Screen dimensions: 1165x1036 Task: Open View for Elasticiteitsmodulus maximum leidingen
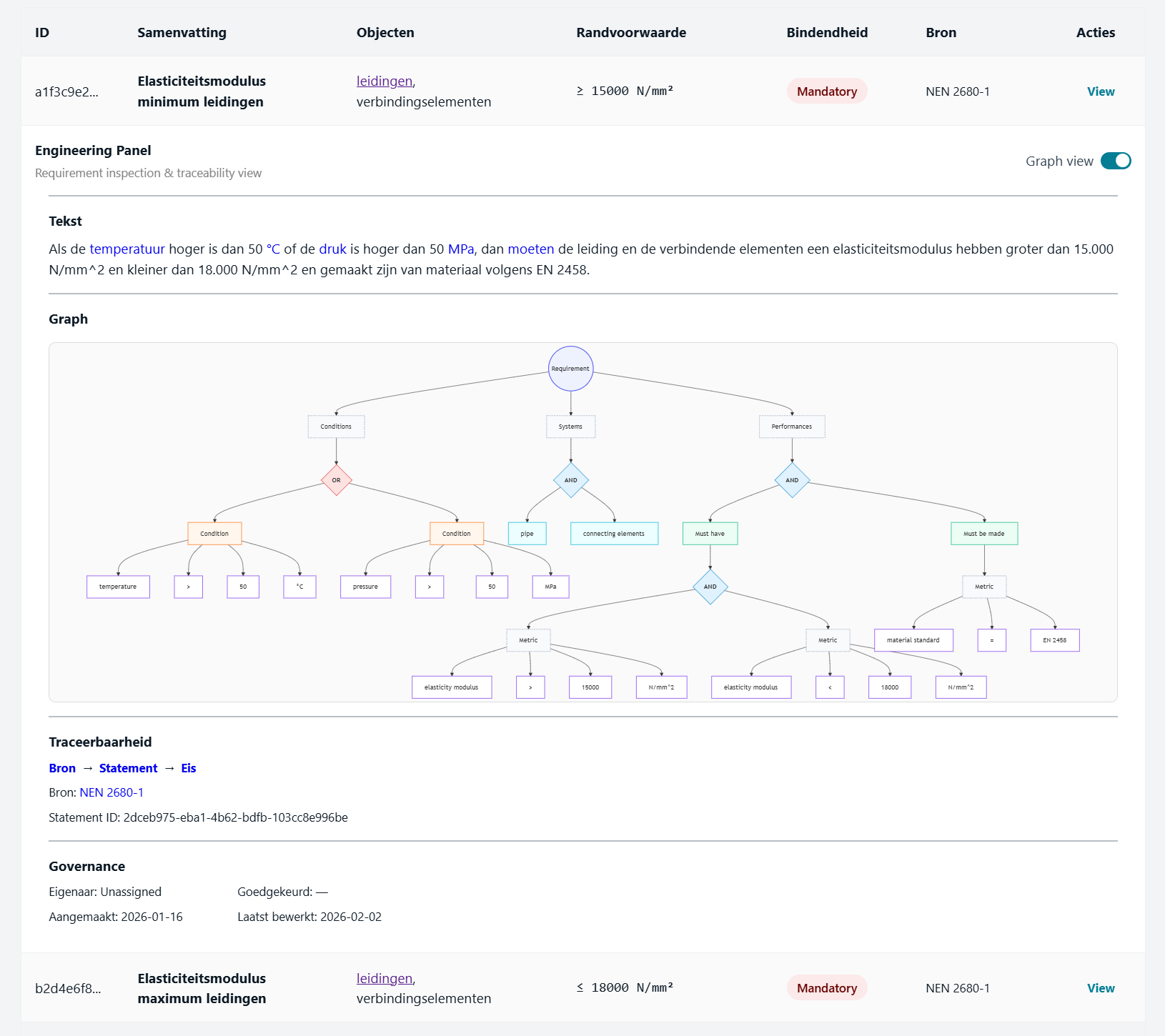point(1101,988)
